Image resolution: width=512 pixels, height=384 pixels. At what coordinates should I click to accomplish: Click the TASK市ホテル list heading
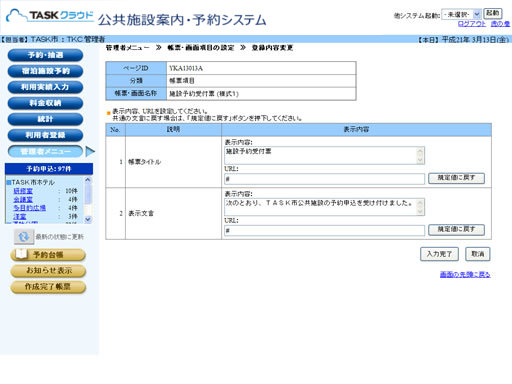33,182
